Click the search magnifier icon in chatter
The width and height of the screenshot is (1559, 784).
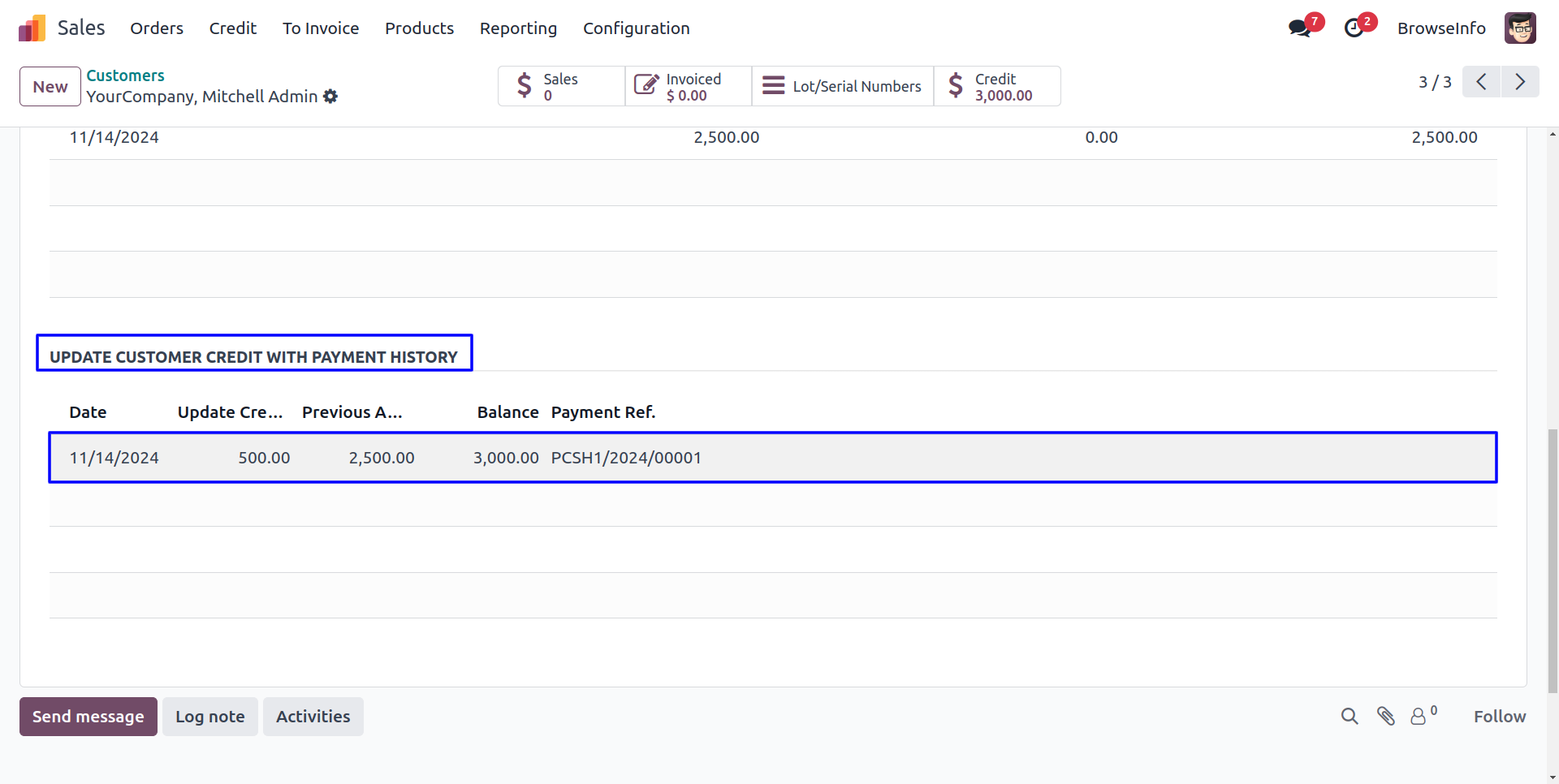click(x=1349, y=716)
